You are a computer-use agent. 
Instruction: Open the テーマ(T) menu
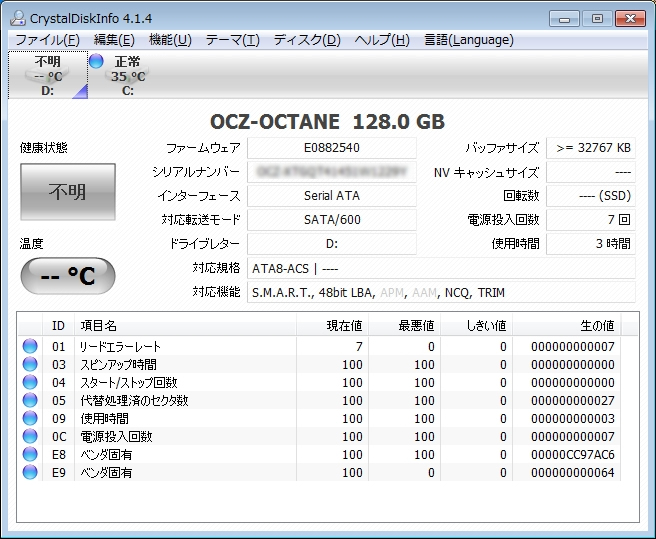(233, 40)
